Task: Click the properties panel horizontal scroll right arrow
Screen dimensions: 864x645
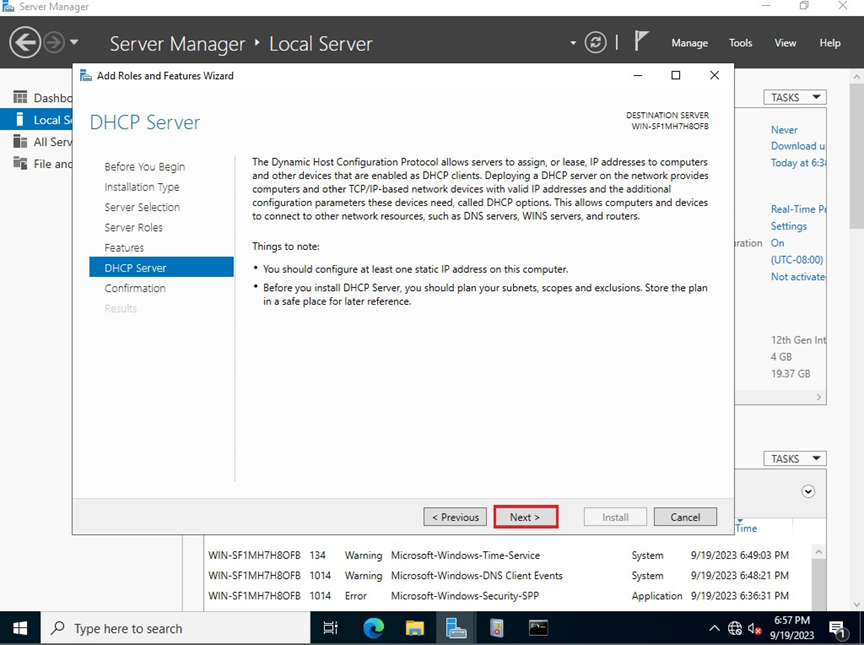Action: (819, 397)
